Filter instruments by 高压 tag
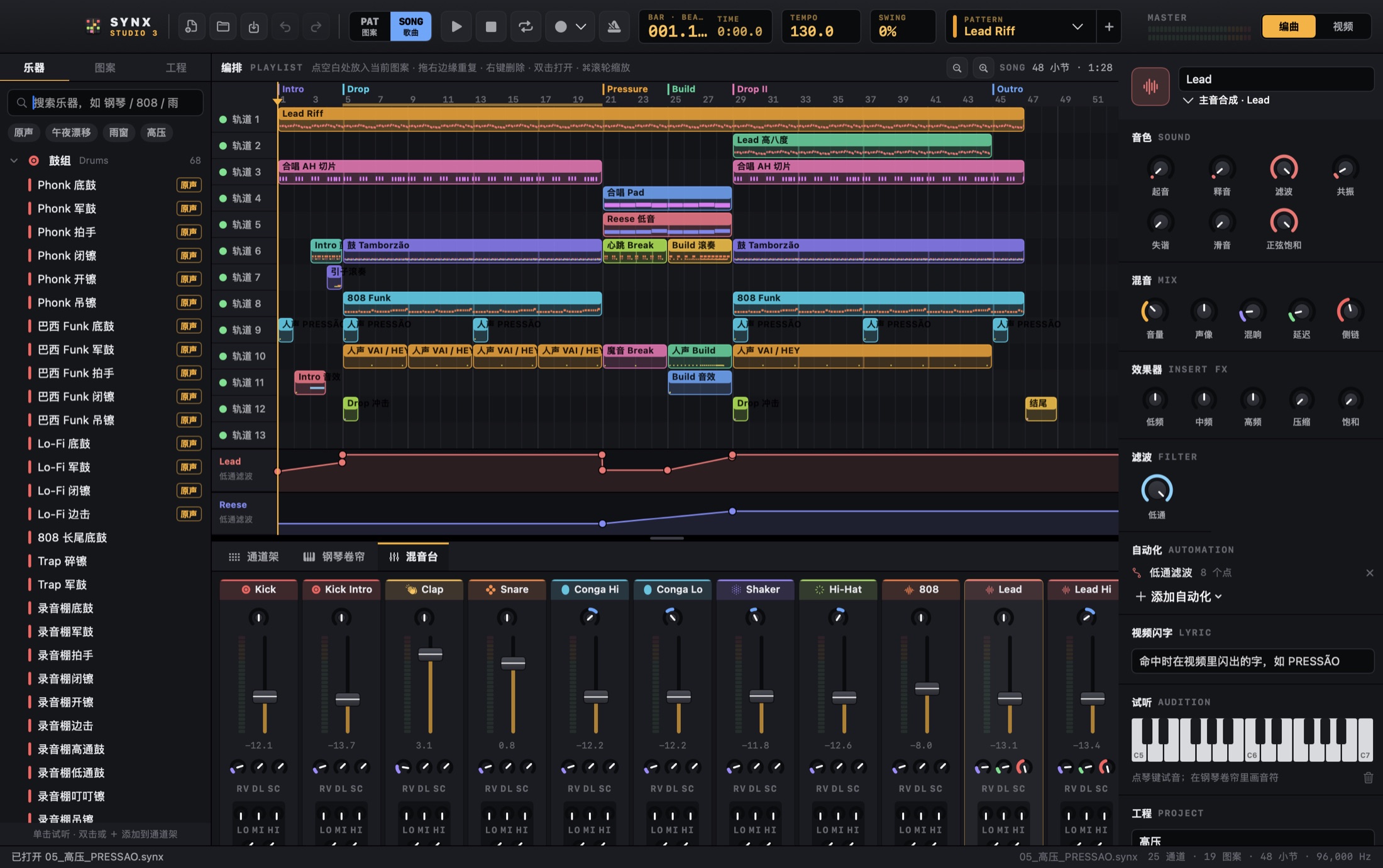1383x868 pixels. pyautogui.click(x=156, y=133)
